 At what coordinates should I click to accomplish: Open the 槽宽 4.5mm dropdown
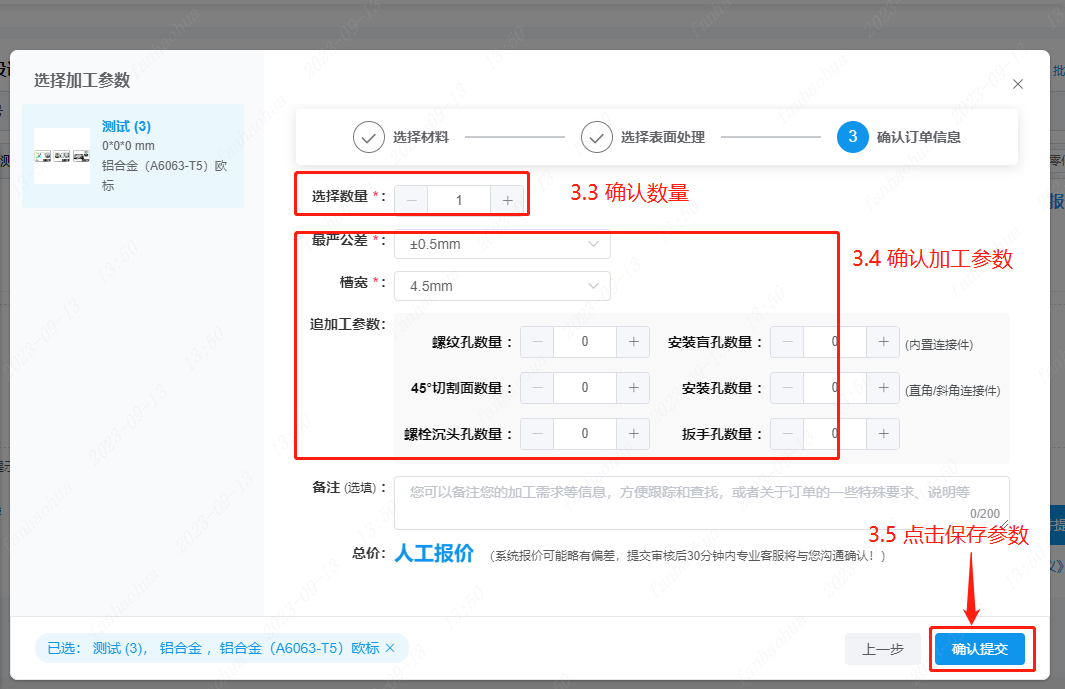502,286
